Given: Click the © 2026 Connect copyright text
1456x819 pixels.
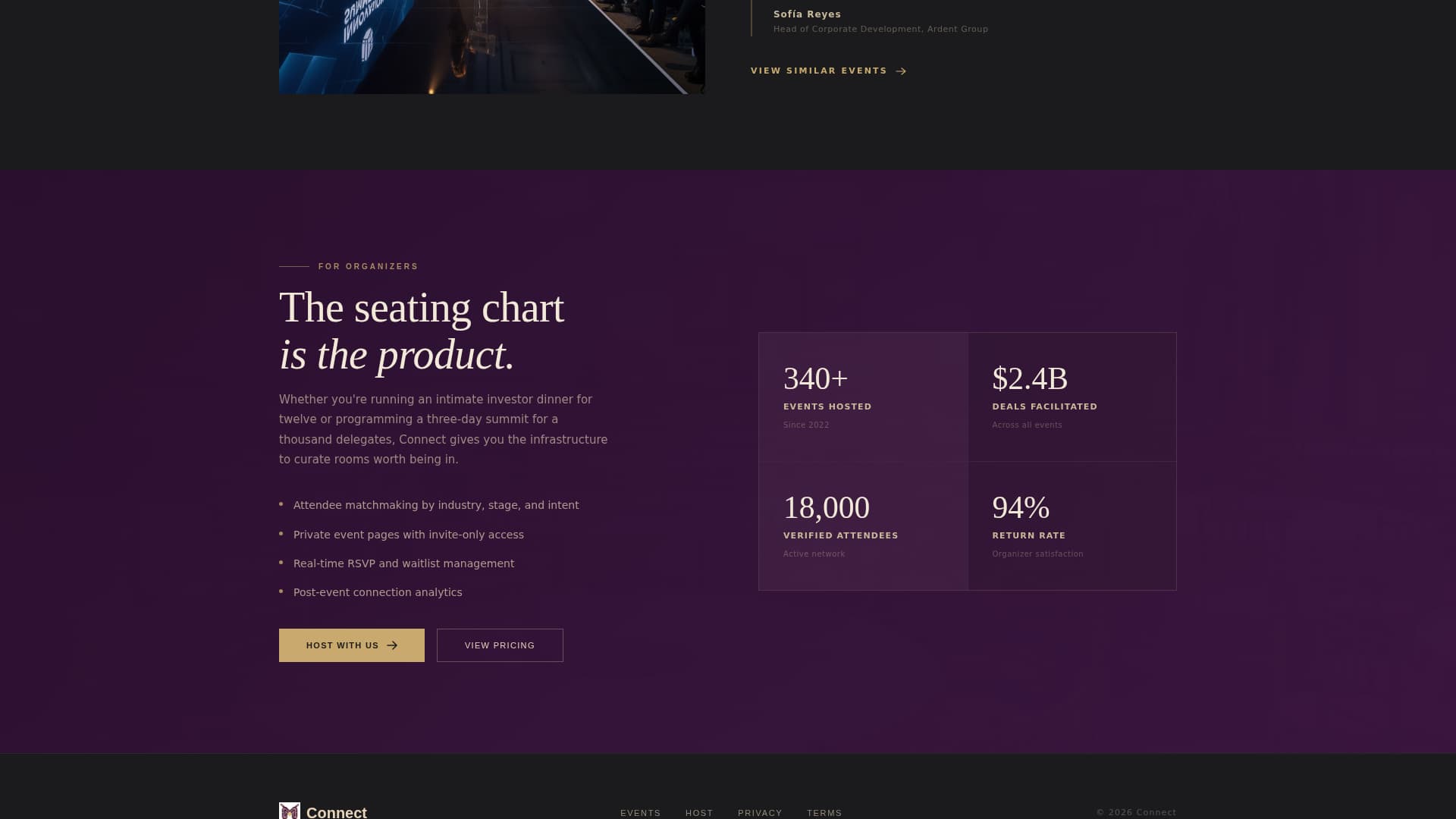Looking at the screenshot, I should coord(1135,812).
